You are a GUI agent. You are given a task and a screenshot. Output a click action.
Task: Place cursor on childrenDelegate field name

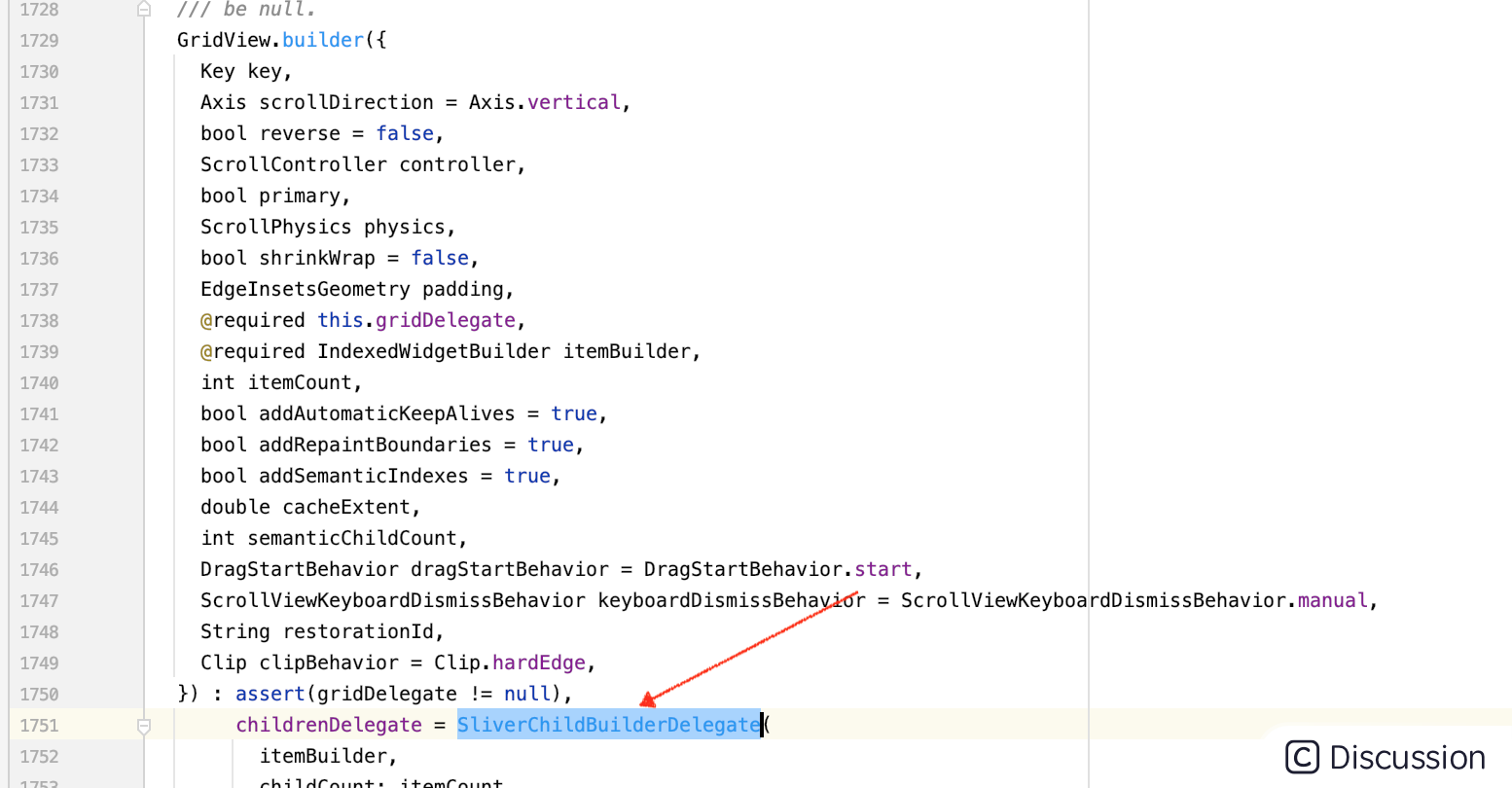(x=329, y=725)
